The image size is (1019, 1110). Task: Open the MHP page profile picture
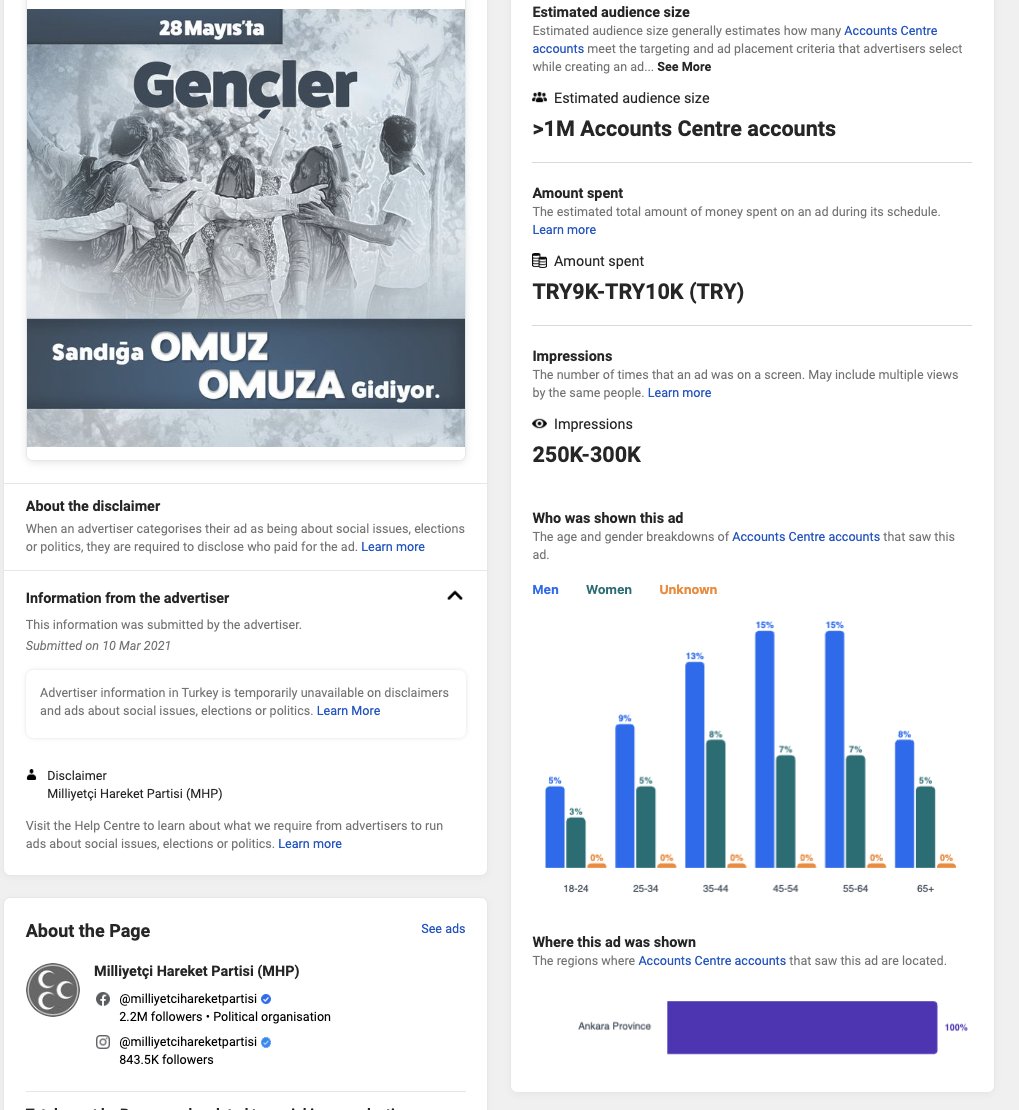click(53, 990)
